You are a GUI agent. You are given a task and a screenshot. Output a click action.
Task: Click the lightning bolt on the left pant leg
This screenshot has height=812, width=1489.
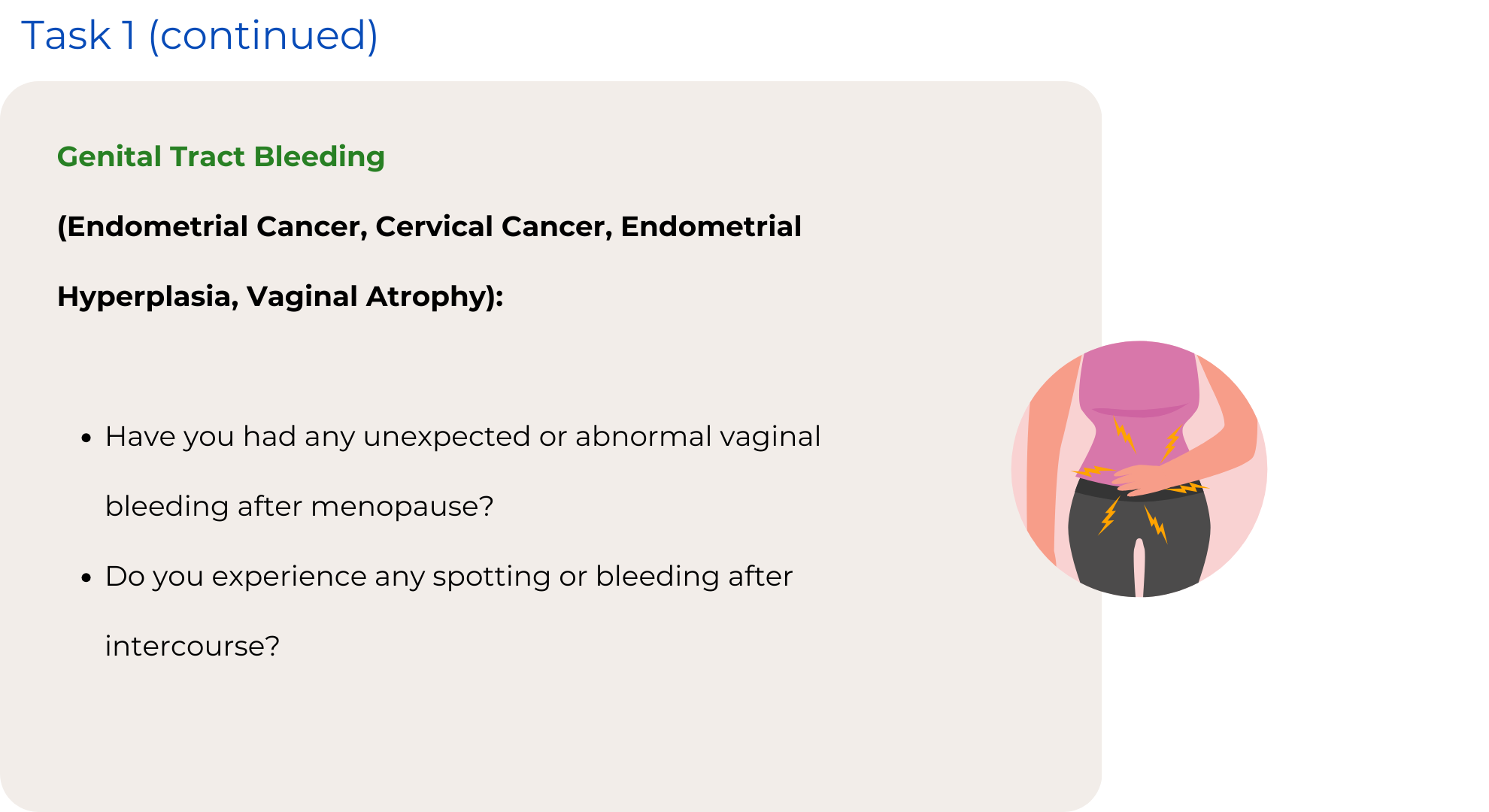coord(1108,516)
